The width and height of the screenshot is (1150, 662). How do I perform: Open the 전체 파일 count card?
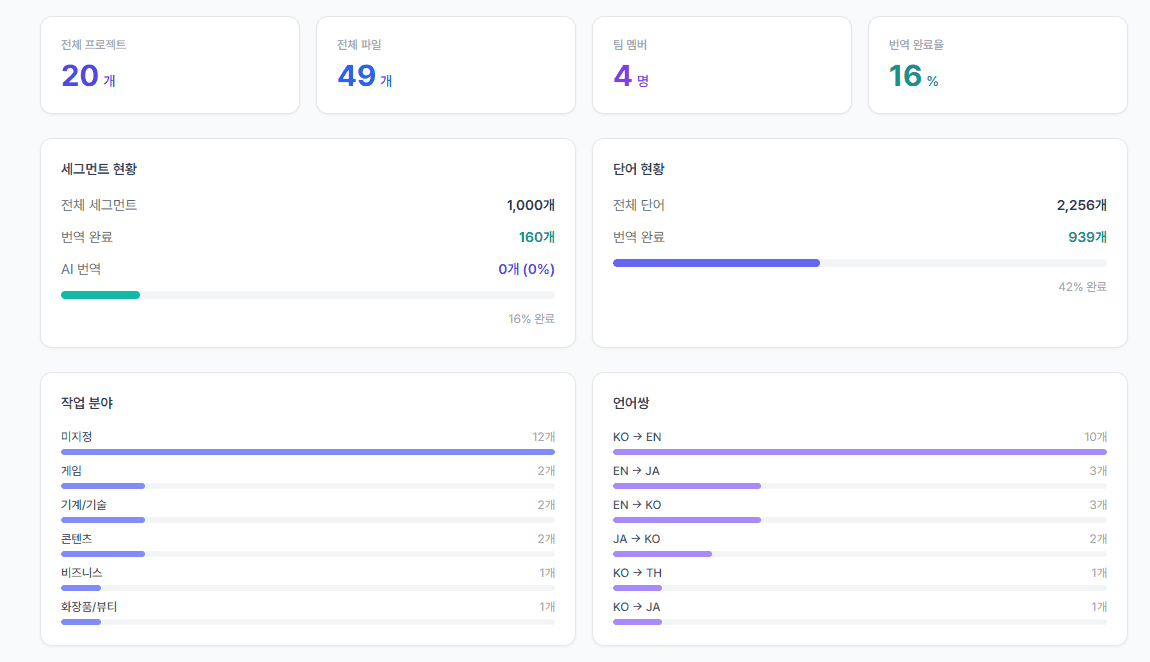pyautogui.click(x=446, y=65)
